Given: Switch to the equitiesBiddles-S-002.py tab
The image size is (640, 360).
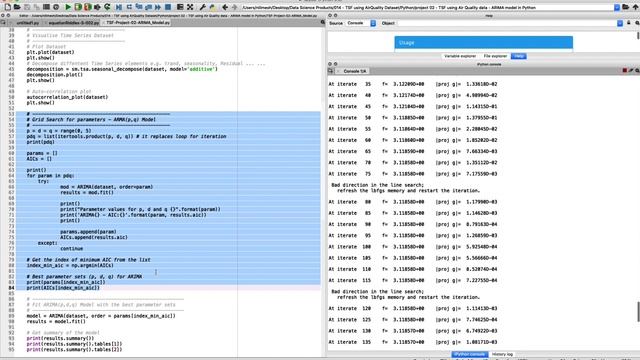Looking at the screenshot, I should coord(73,23).
